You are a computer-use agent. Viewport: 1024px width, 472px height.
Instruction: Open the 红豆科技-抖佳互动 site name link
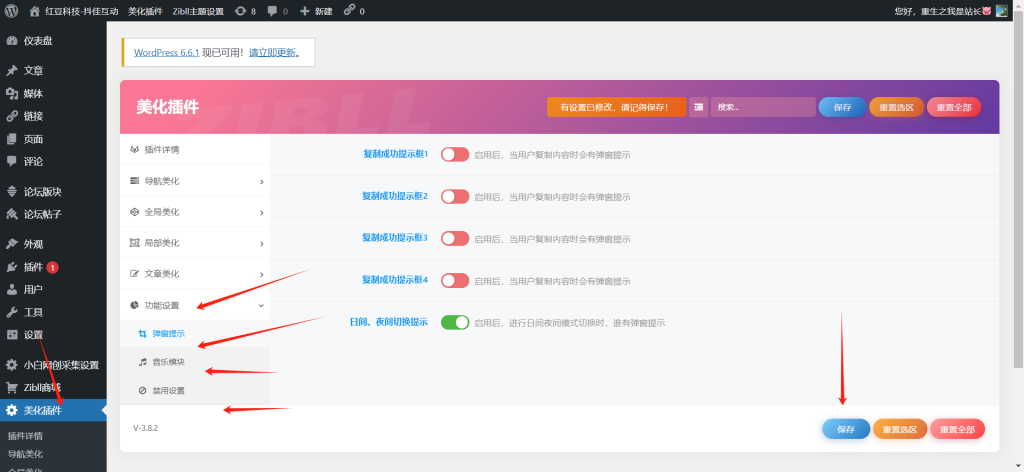[x=82, y=10]
